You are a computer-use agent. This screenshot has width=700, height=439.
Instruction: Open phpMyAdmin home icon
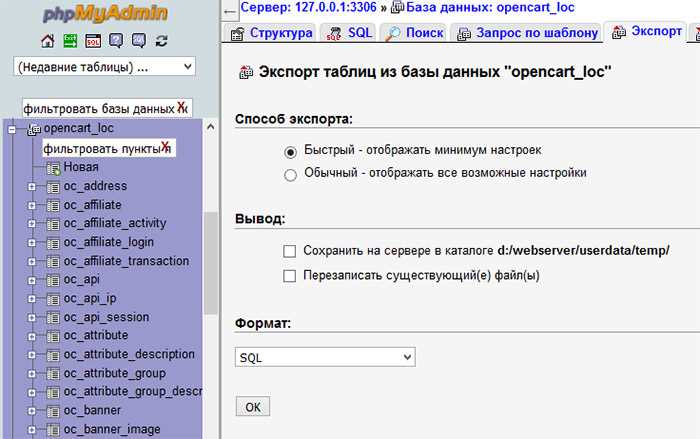(48, 41)
